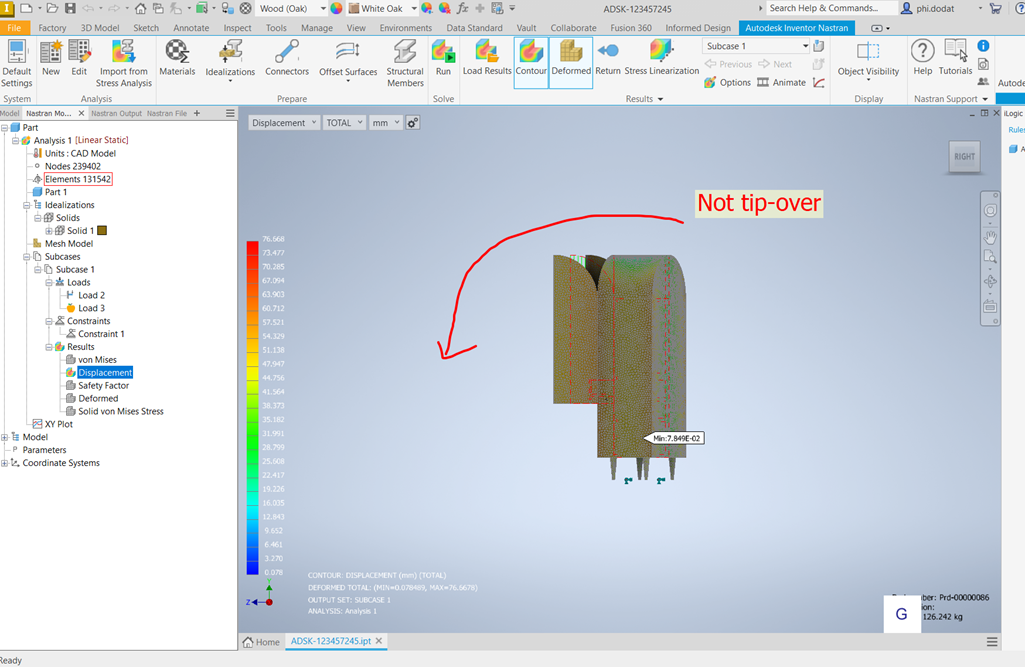Viewport: 1025px width, 667px height.
Task: Click the RIGHT face of ViewCube
Action: pyautogui.click(x=964, y=156)
